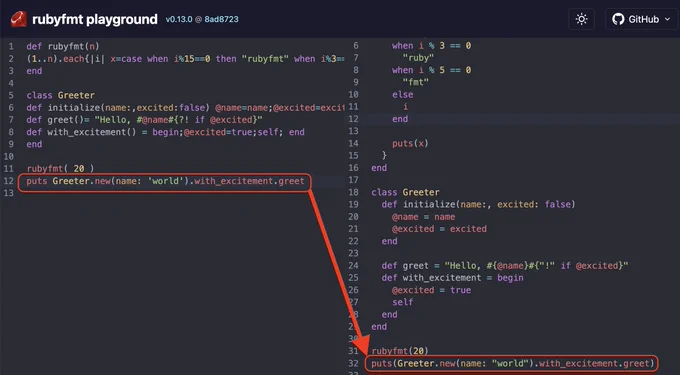Click output line 'when i % 5 == 0'
Image resolution: width=680 pixels, height=375 pixels.
click(x=431, y=70)
